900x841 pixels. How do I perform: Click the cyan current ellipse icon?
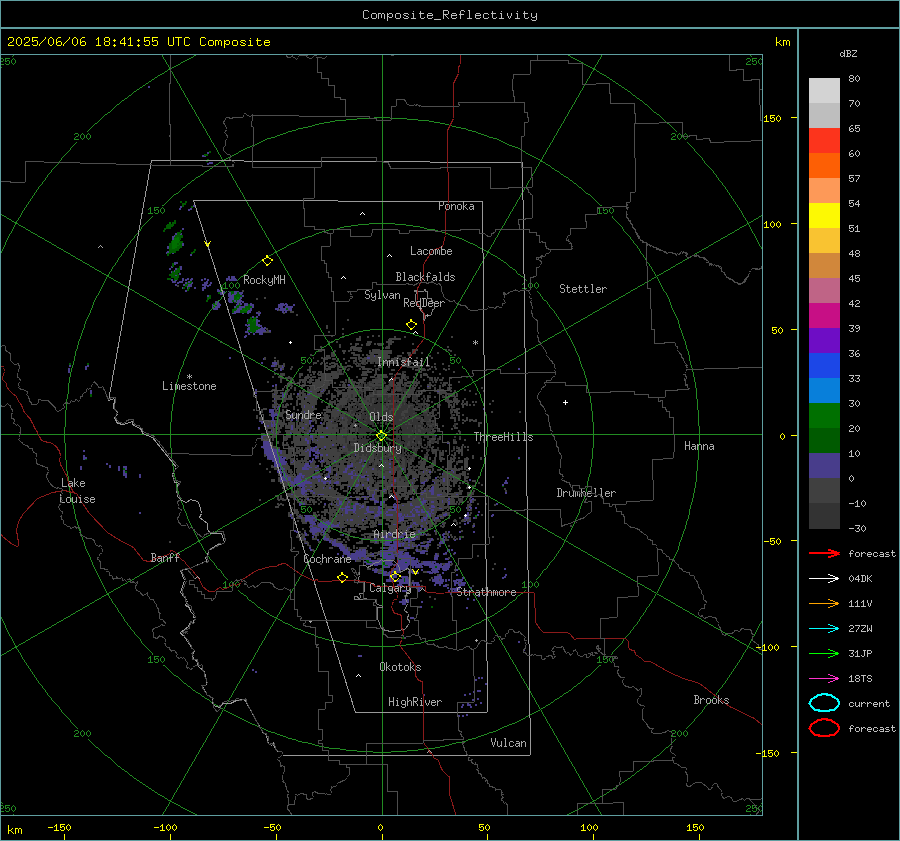(824, 703)
